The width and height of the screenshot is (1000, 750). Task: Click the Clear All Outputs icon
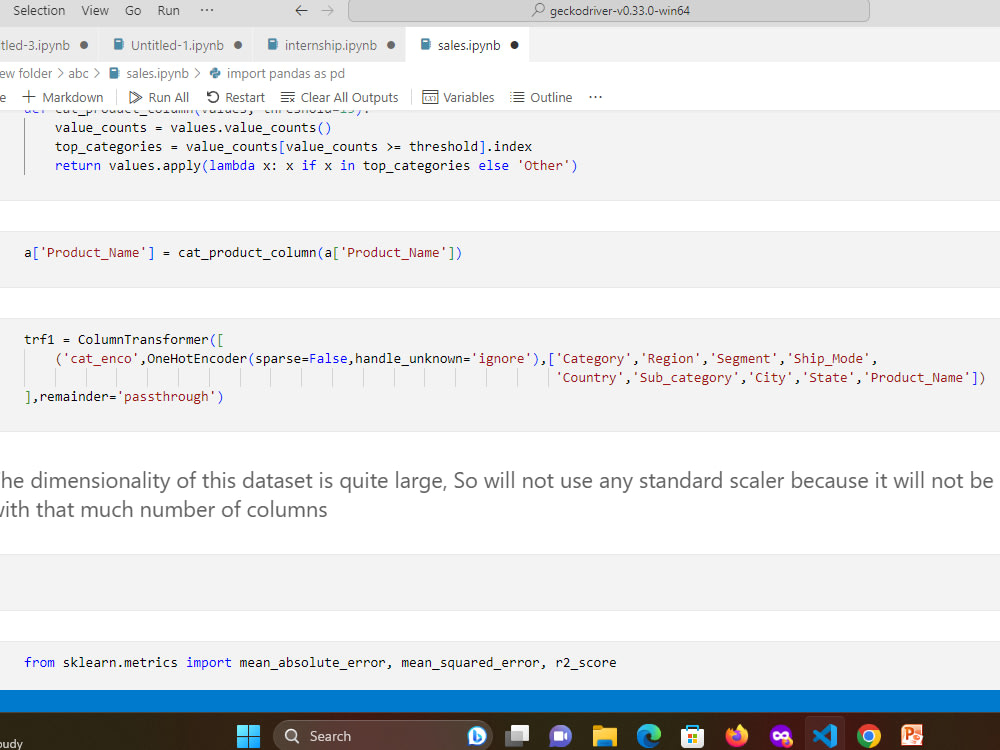tap(288, 97)
